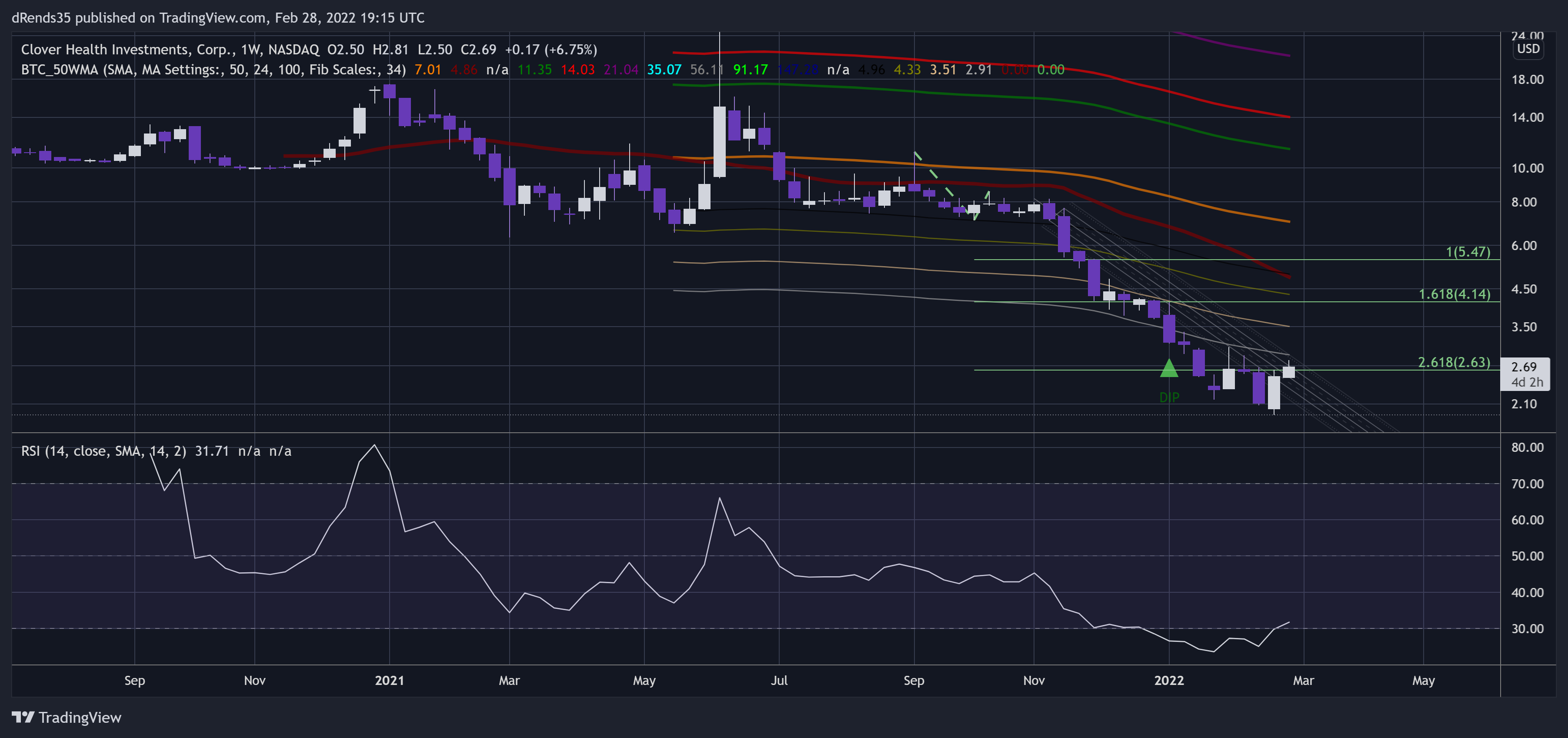The height and width of the screenshot is (738, 1568).
Task: Click the 2021 label on the time axis
Action: pos(389,680)
